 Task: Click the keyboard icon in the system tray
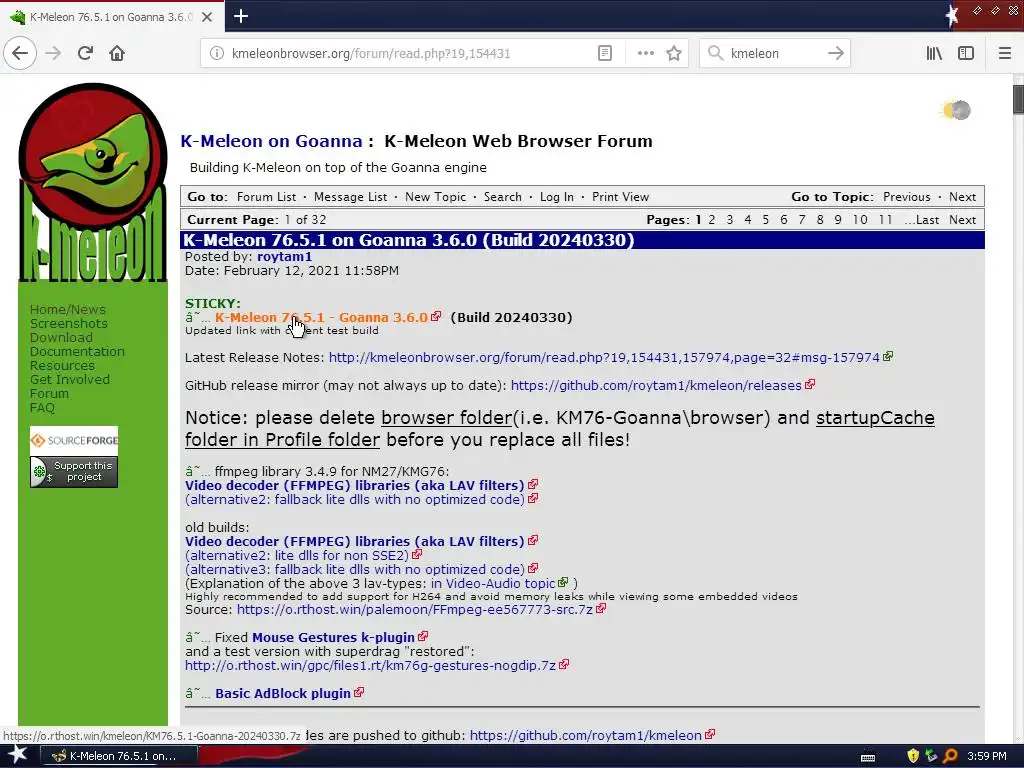click(x=868, y=757)
